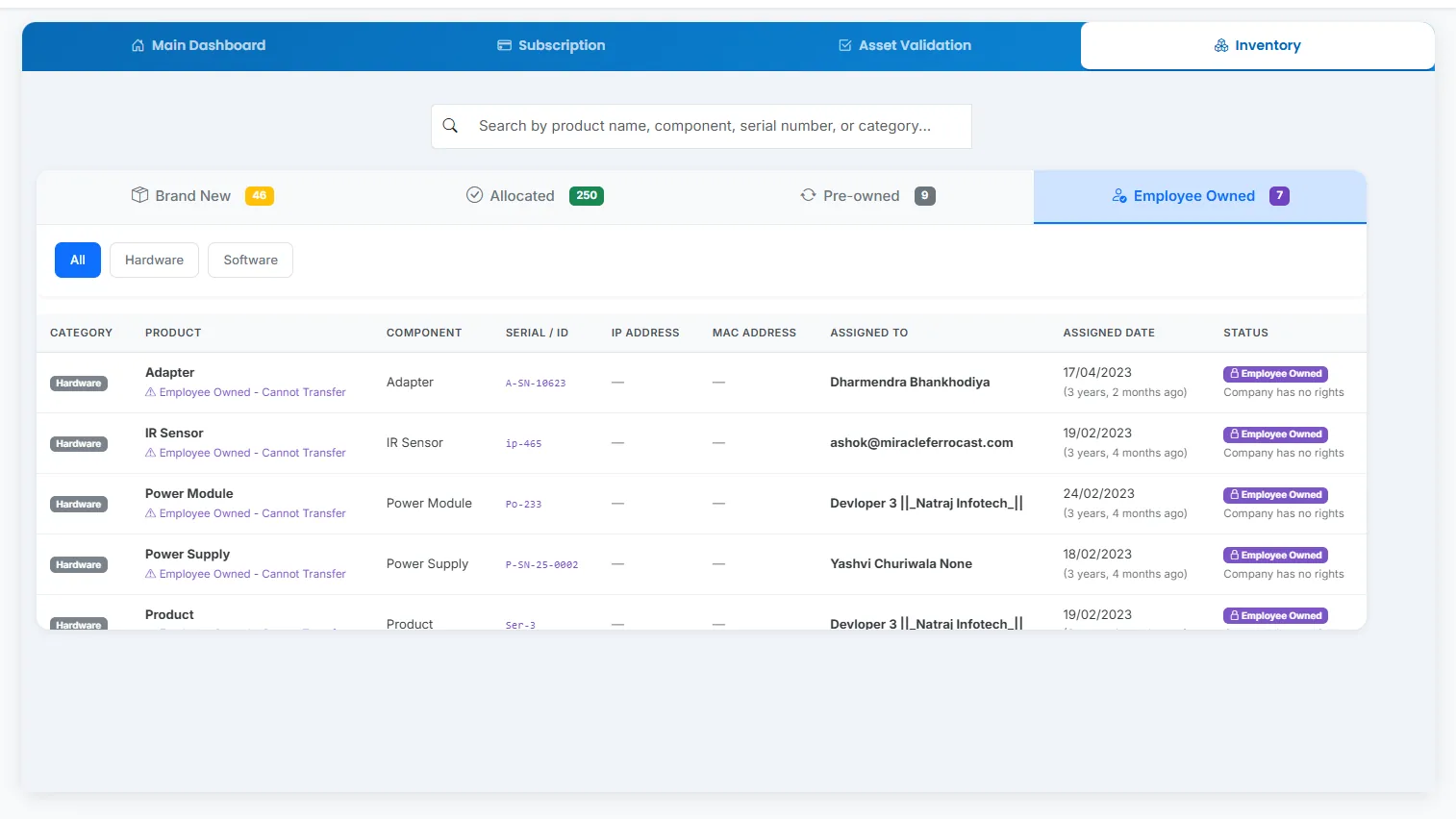Click assigned date 24/02/2023

[x=1098, y=494]
